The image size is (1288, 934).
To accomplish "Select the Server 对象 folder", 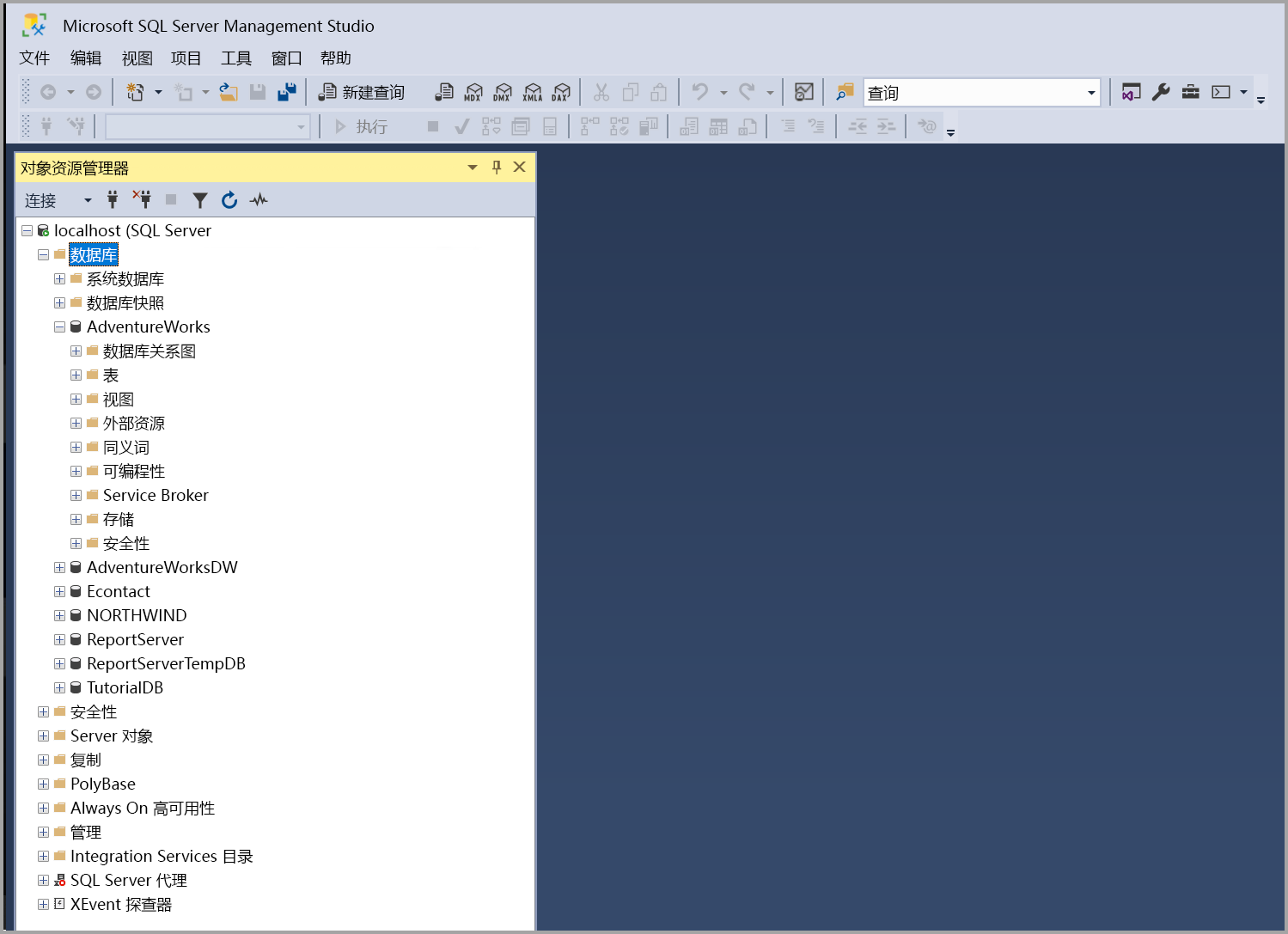I will click(112, 736).
